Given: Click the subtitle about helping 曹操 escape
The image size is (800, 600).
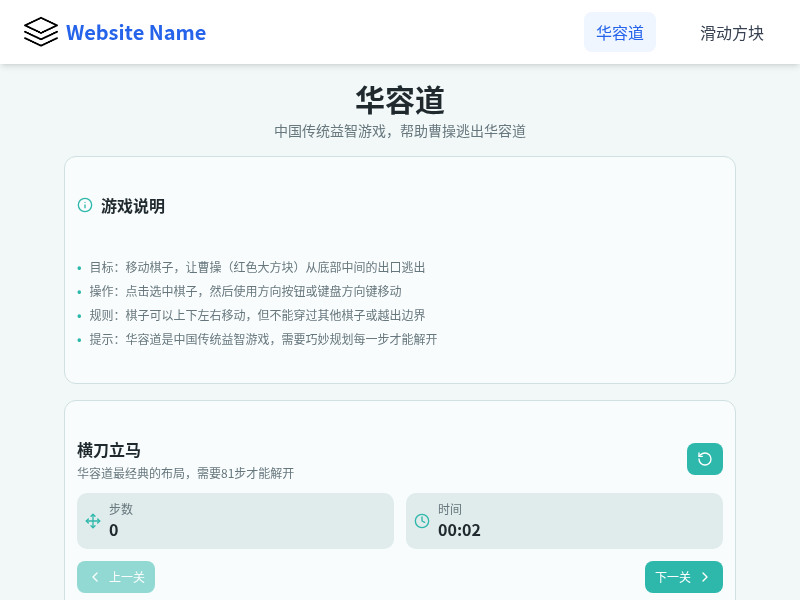Looking at the screenshot, I should tap(400, 130).
